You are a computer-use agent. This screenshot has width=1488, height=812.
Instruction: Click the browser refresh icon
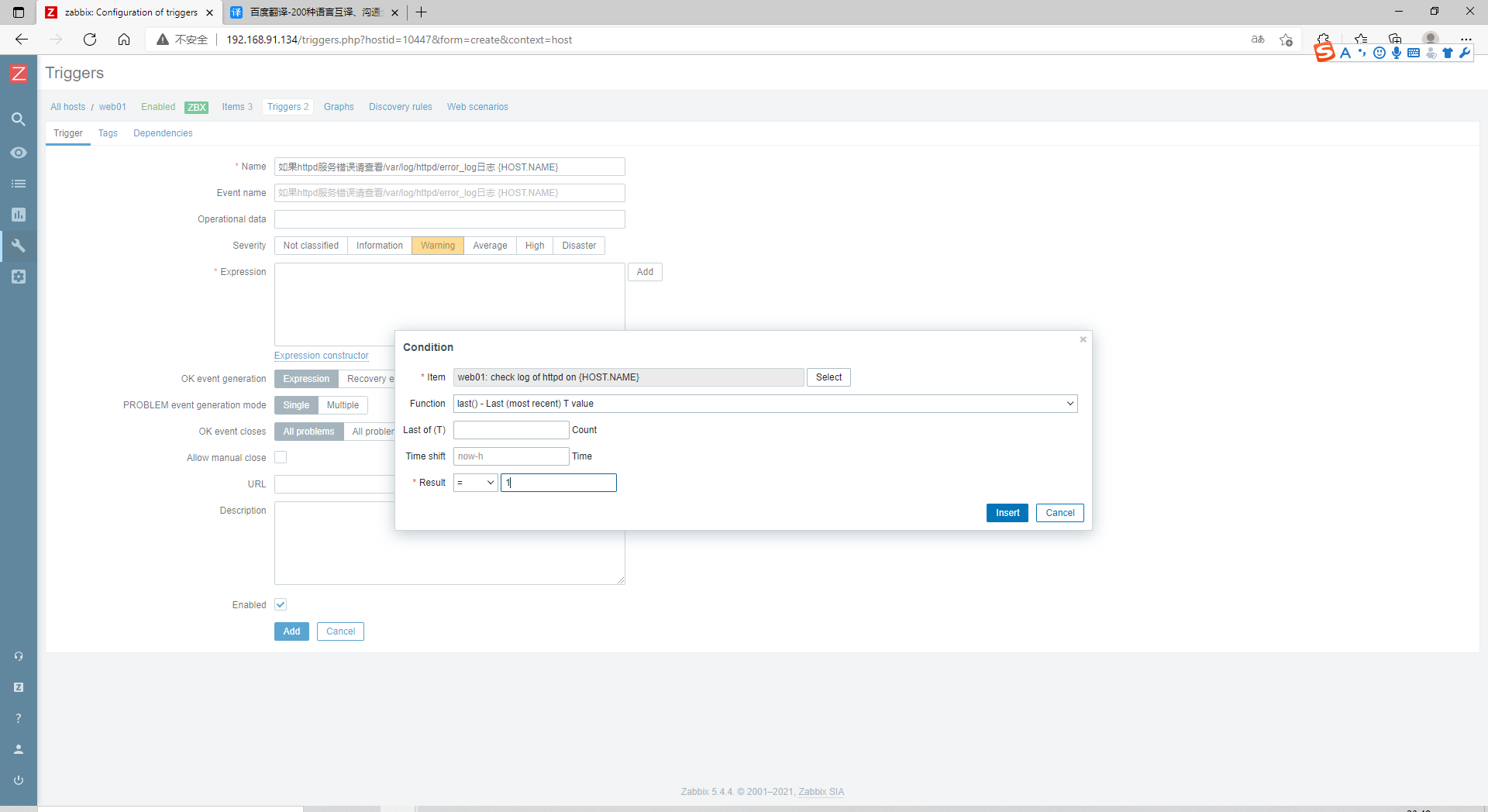tap(90, 40)
